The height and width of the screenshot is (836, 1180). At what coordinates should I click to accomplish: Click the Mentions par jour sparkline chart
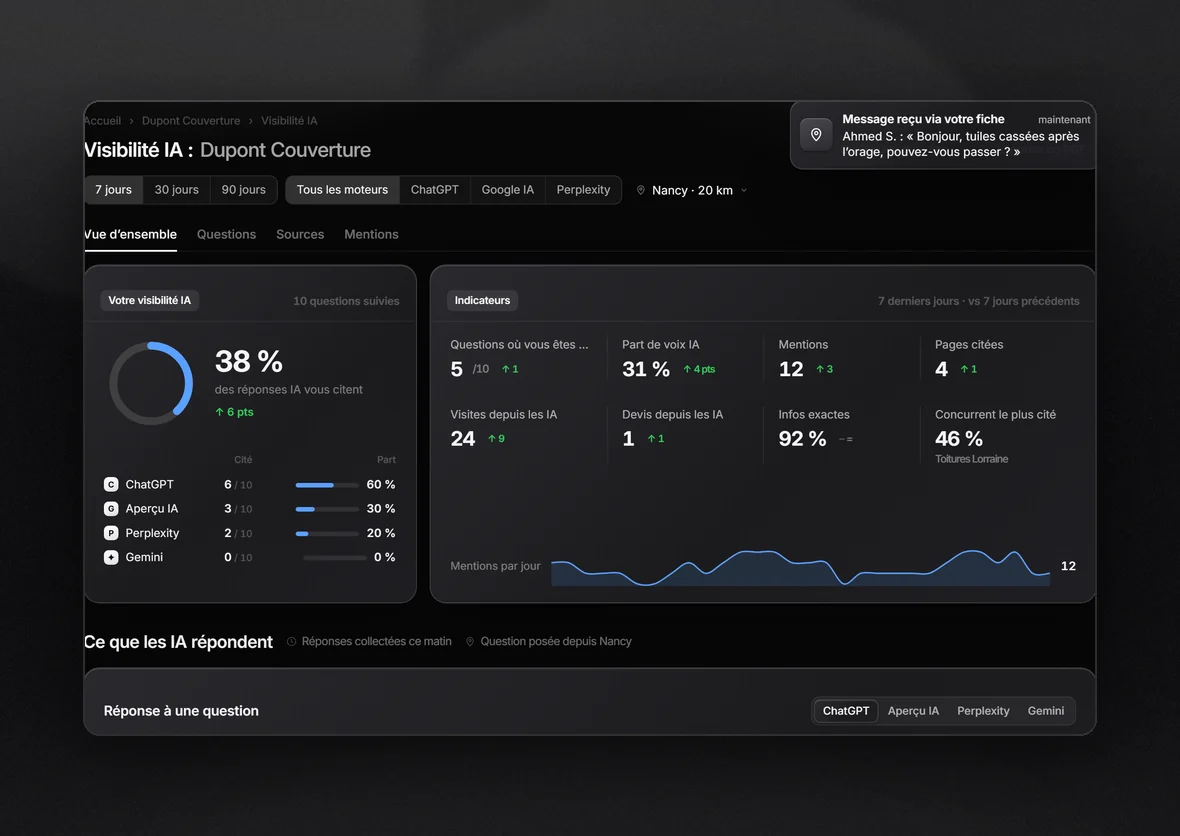[x=801, y=567]
